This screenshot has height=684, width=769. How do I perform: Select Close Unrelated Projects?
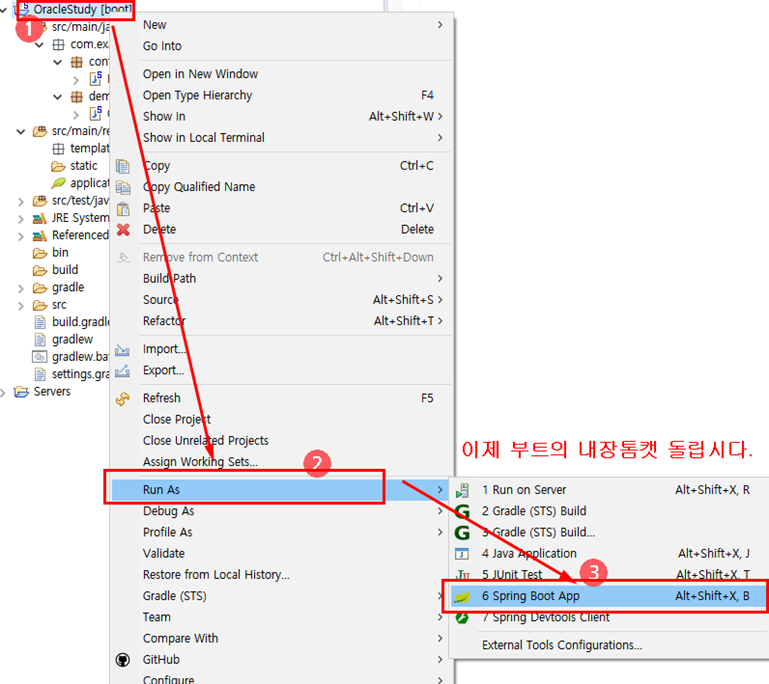tap(281, 440)
